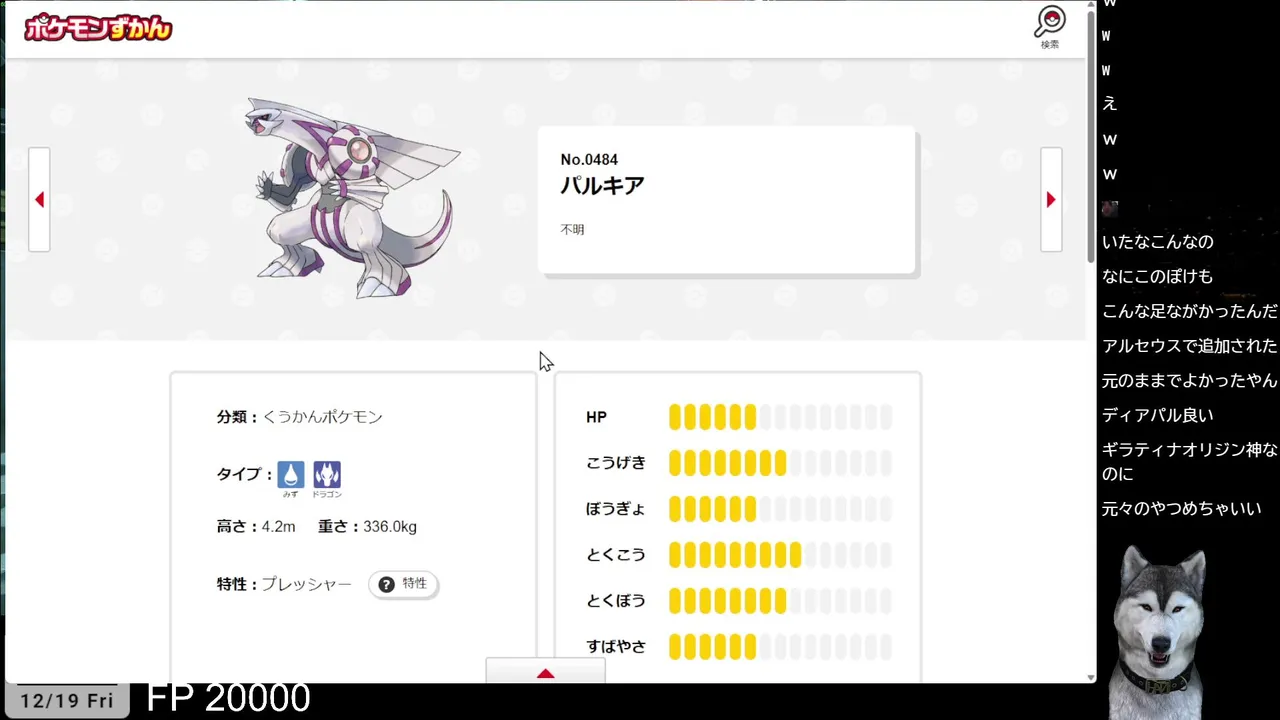Viewport: 1280px width, 720px height.
Task: Click scrollbar down arrow at bottom
Action: [1091, 677]
